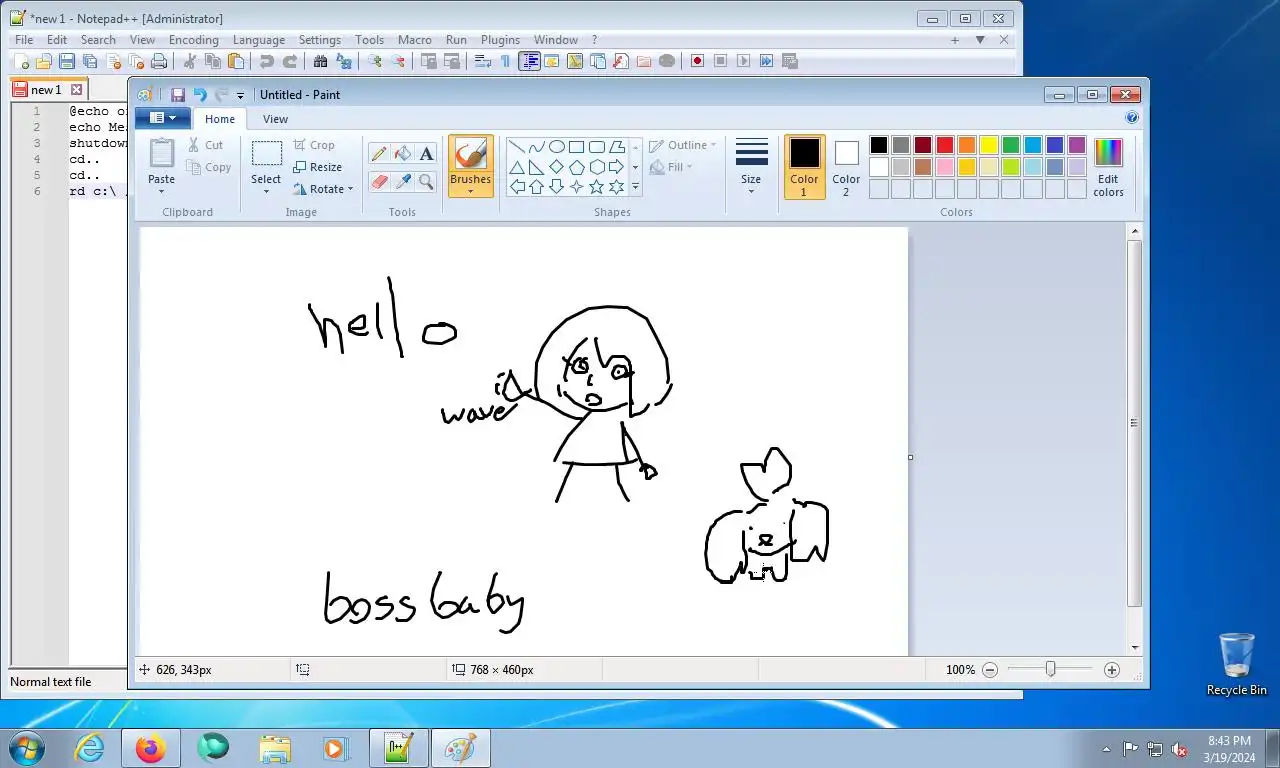Click zoom out minus button
This screenshot has height=768, width=1280.
[990, 670]
